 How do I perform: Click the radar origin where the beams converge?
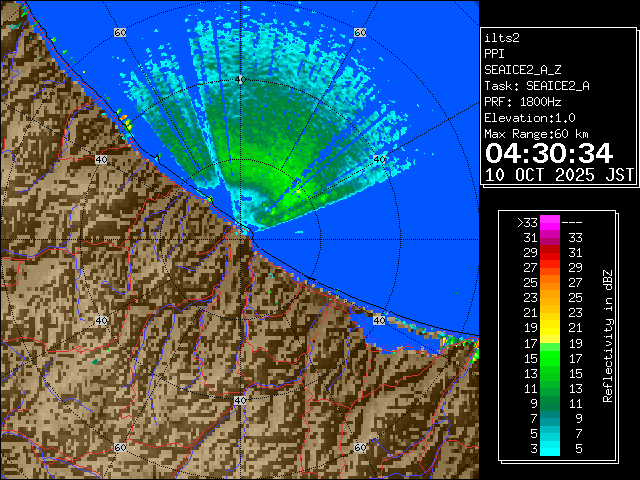point(245,228)
